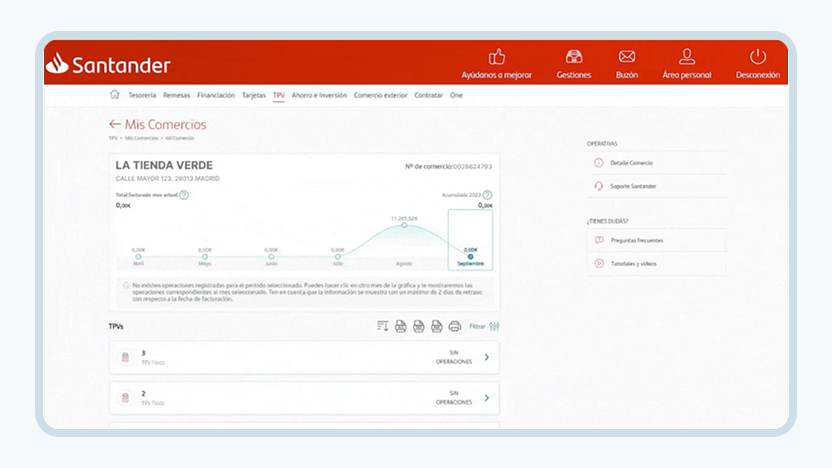The width and height of the screenshot is (832, 468).
Task: Select Junio point on the chart
Action: click(x=271, y=256)
